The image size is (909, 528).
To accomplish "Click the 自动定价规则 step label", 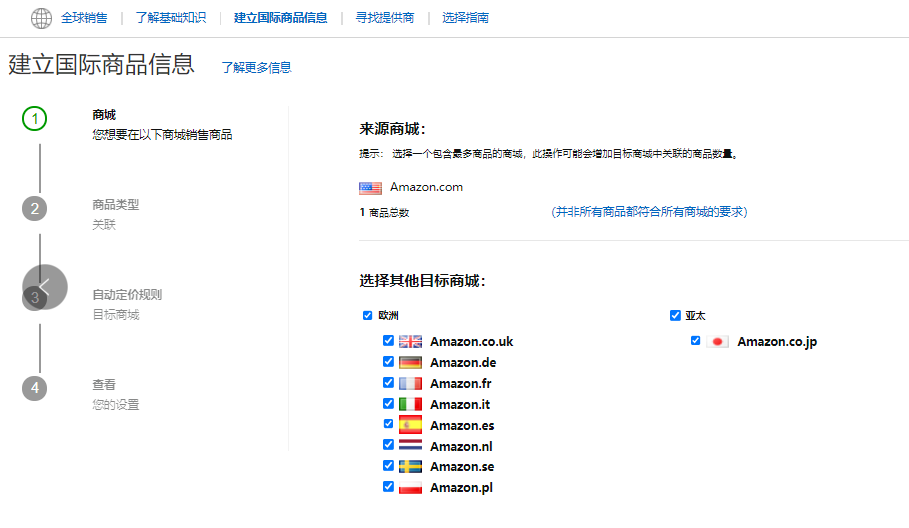I will [x=128, y=294].
